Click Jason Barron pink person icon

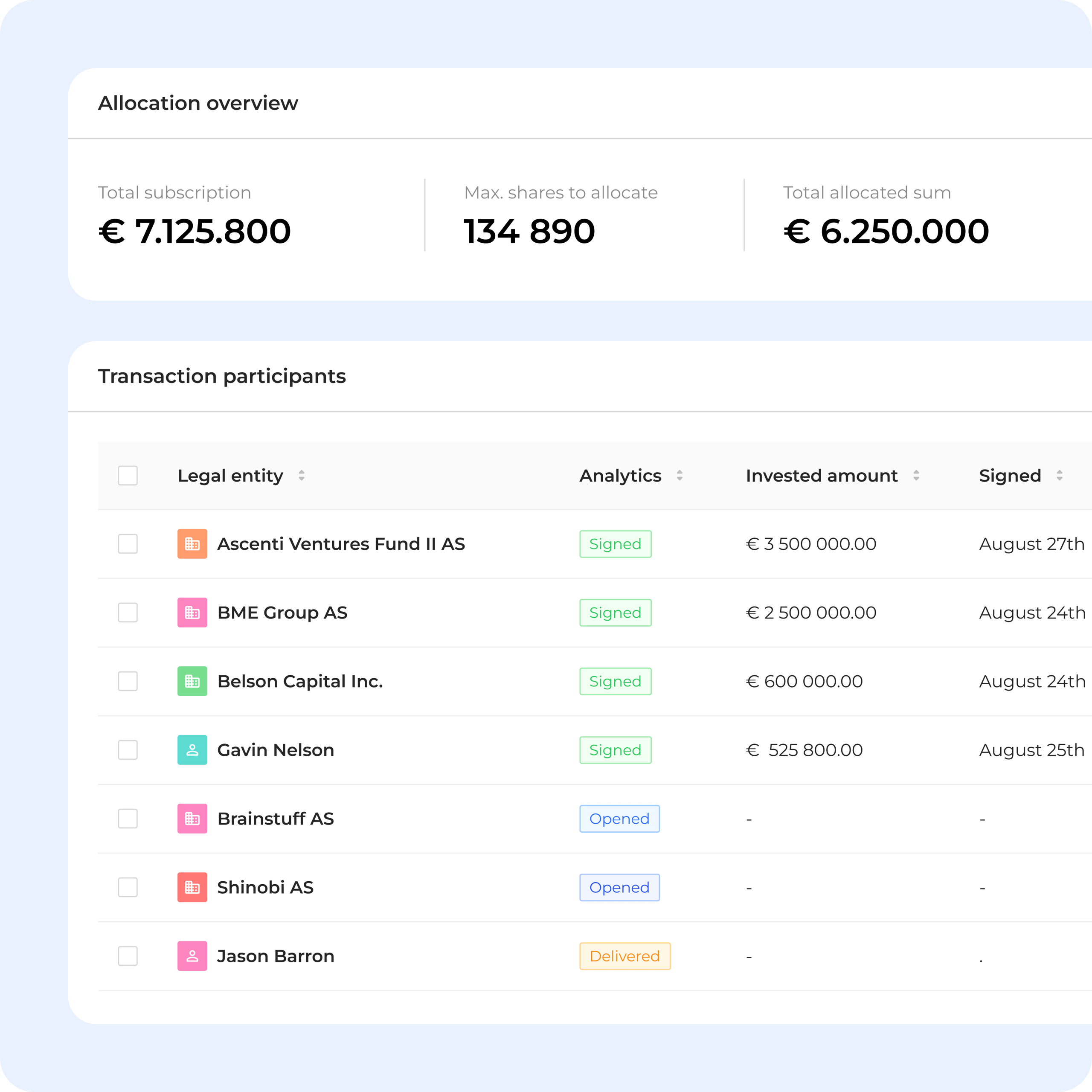click(x=192, y=956)
